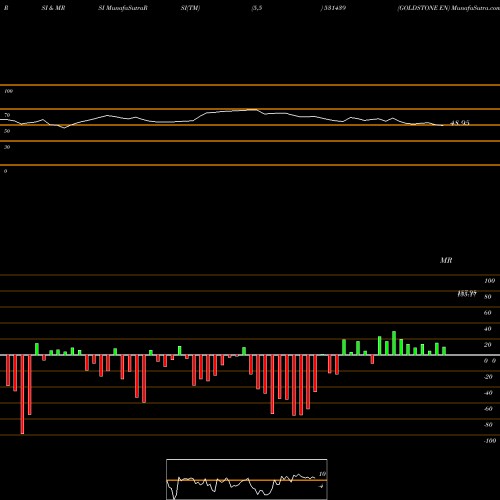Click the tallest green bar in MR histogram
The height and width of the screenshot is (500, 500).
point(394,343)
